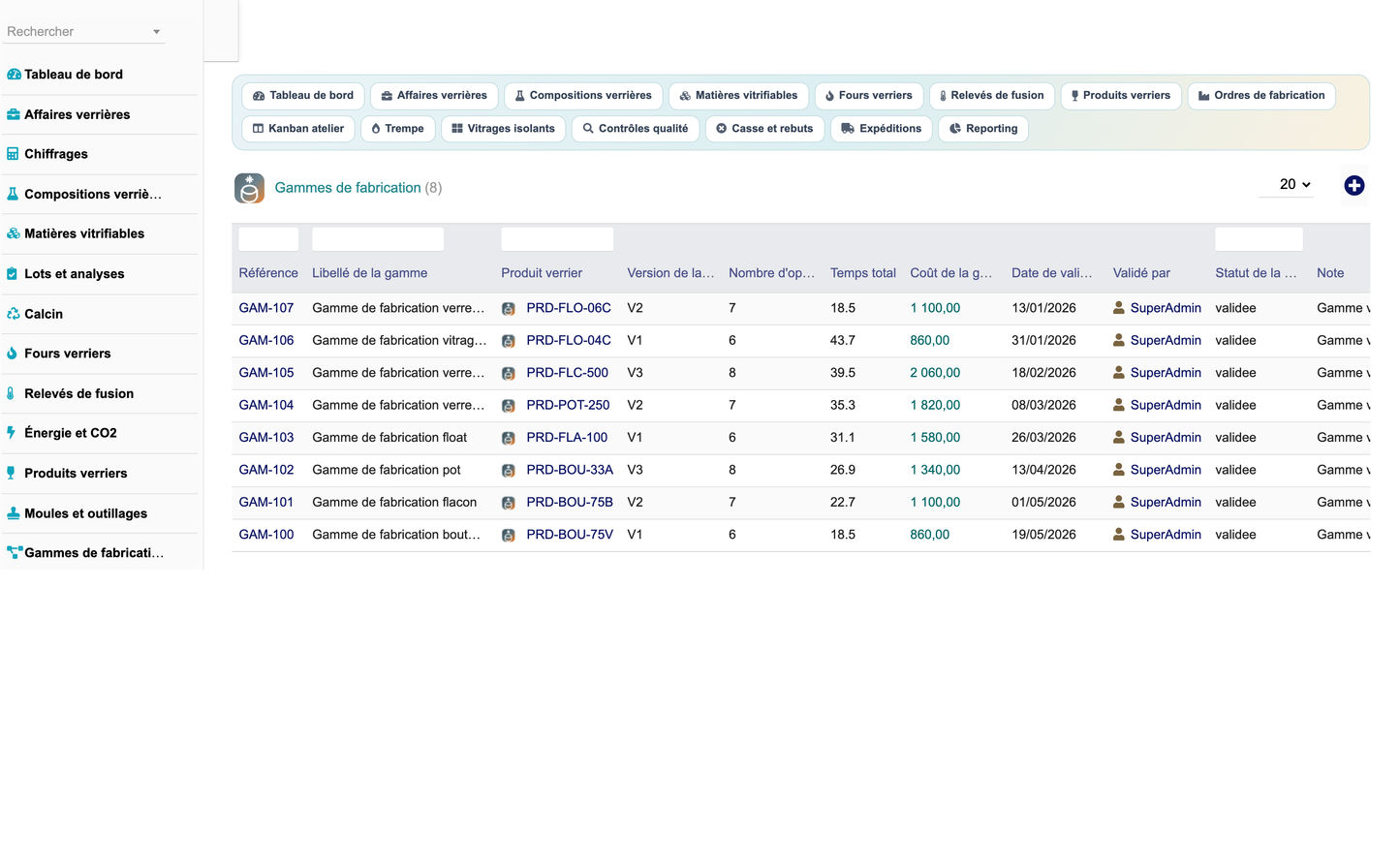Open Produits verriers top tab

click(1121, 96)
